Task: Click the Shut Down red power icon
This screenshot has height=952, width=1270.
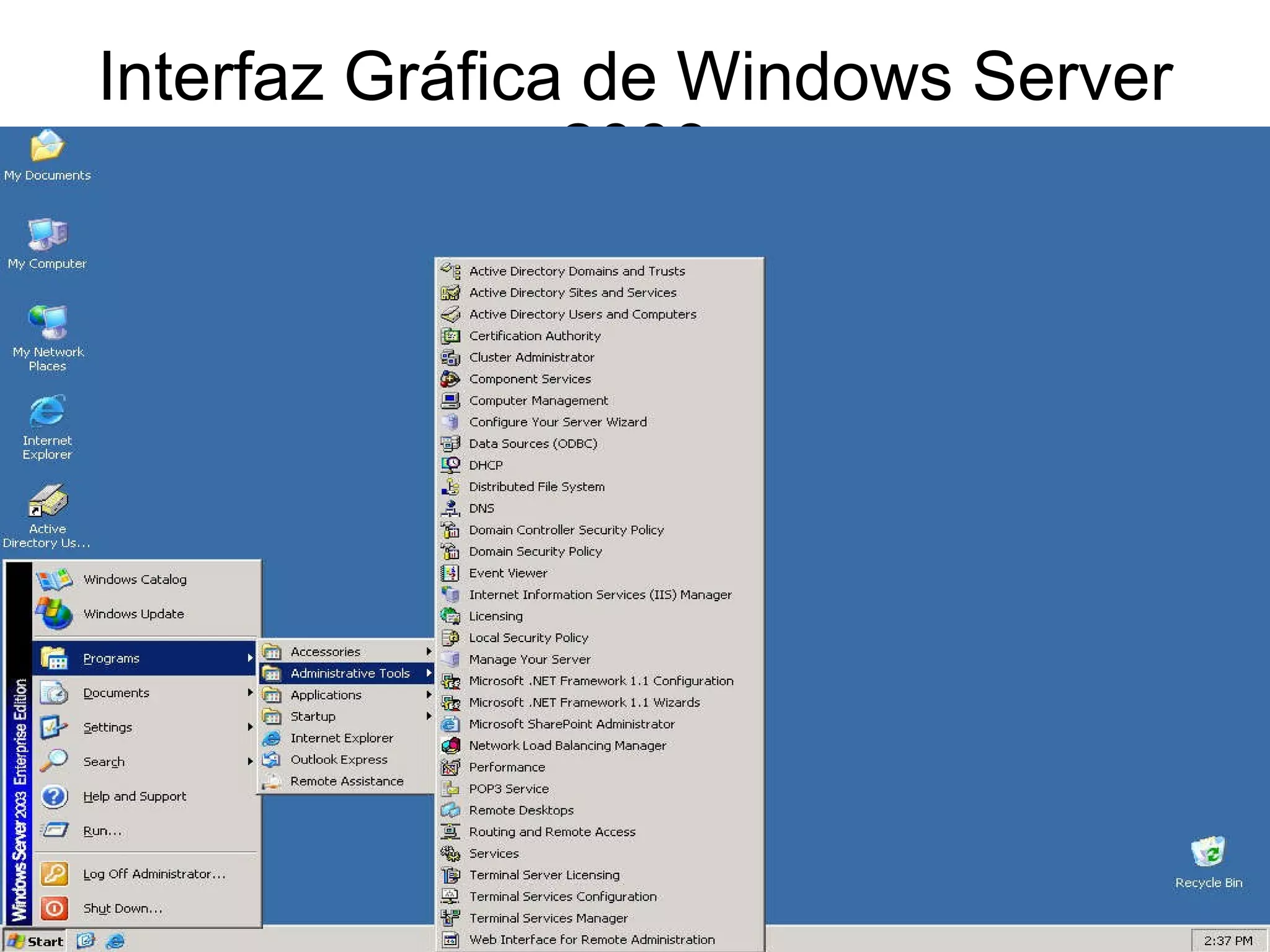Action: coord(54,909)
